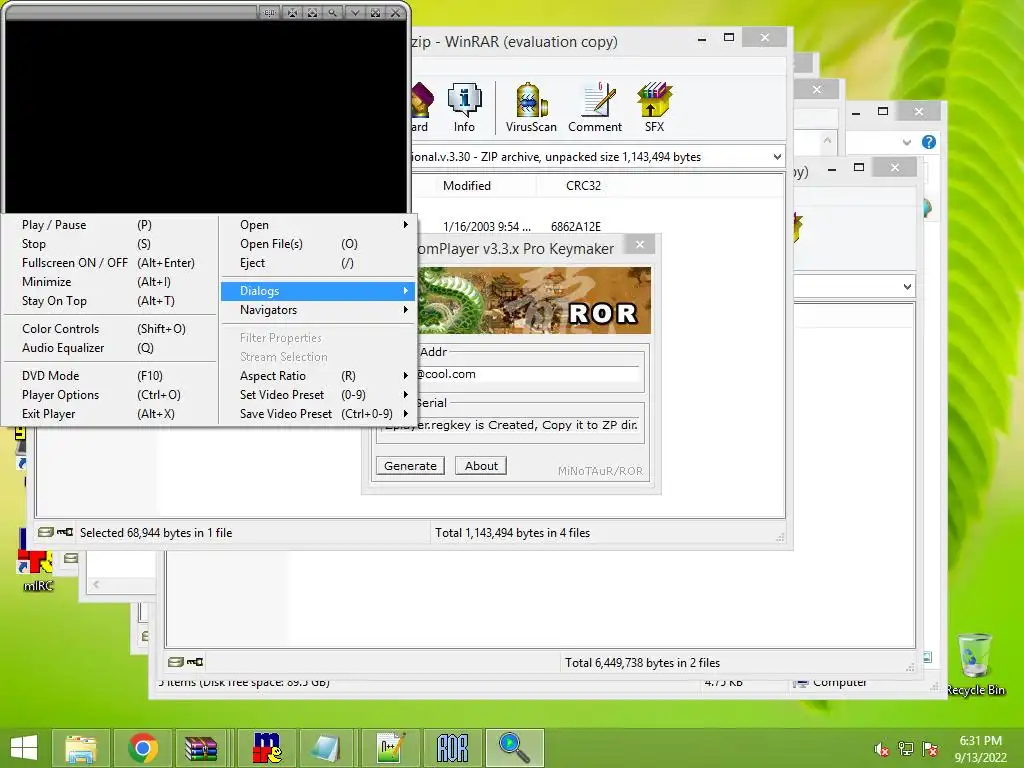This screenshot has width=1024, height=768.
Task: Click the network tray icon
Action: coord(906,749)
